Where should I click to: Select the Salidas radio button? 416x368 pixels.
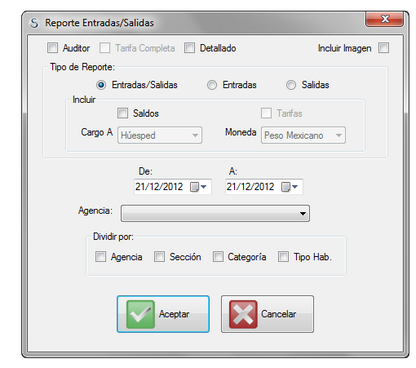coord(291,85)
